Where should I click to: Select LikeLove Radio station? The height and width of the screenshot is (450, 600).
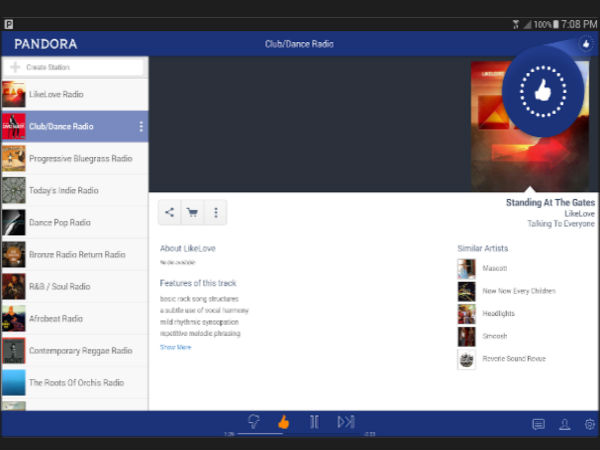tap(75, 95)
